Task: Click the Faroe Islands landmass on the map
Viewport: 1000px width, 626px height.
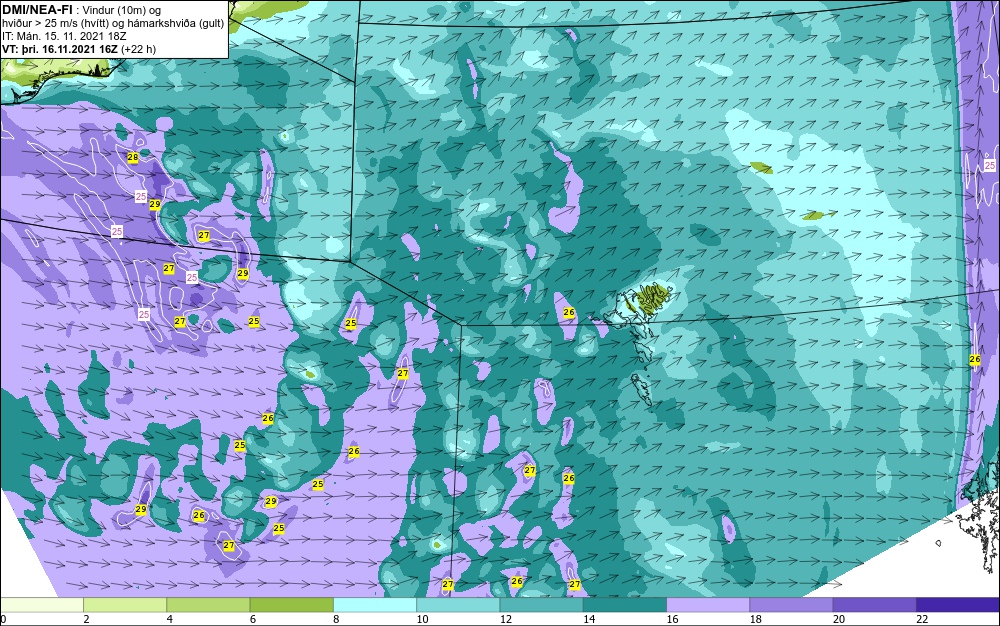Action: coord(649,300)
